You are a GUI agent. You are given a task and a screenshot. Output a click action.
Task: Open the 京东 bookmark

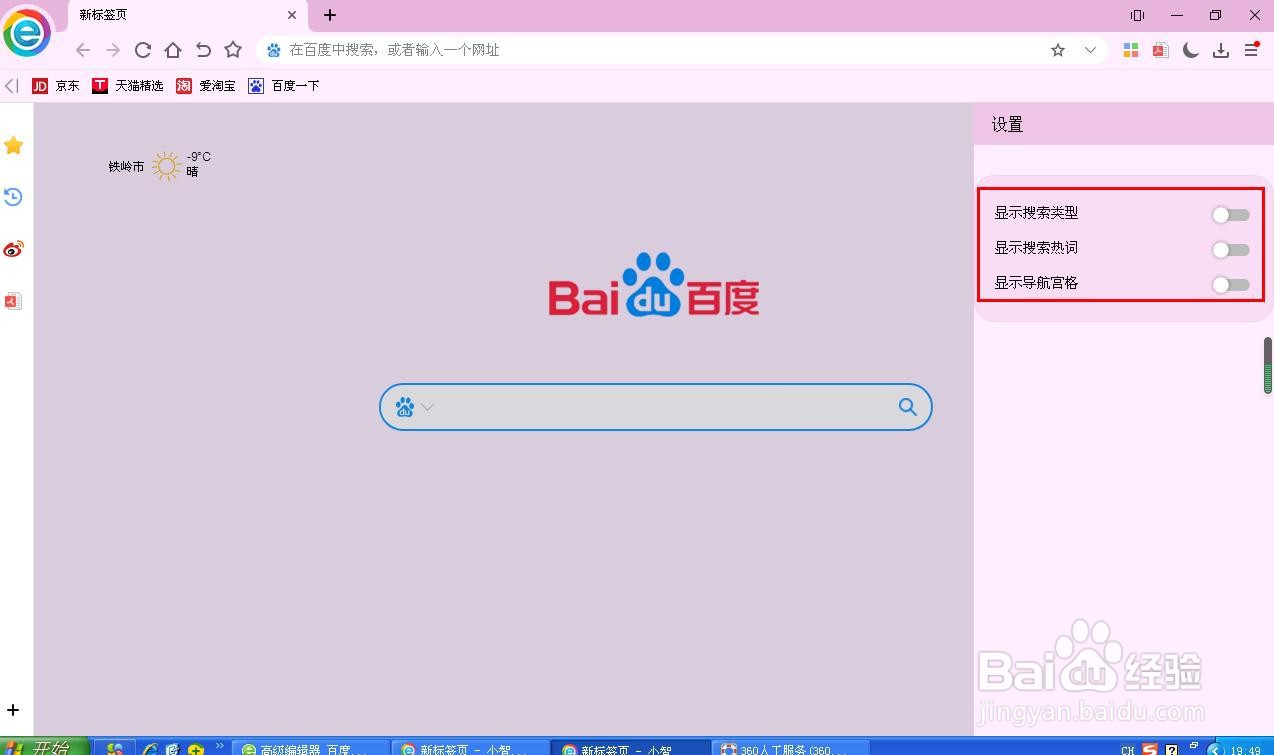tap(56, 86)
